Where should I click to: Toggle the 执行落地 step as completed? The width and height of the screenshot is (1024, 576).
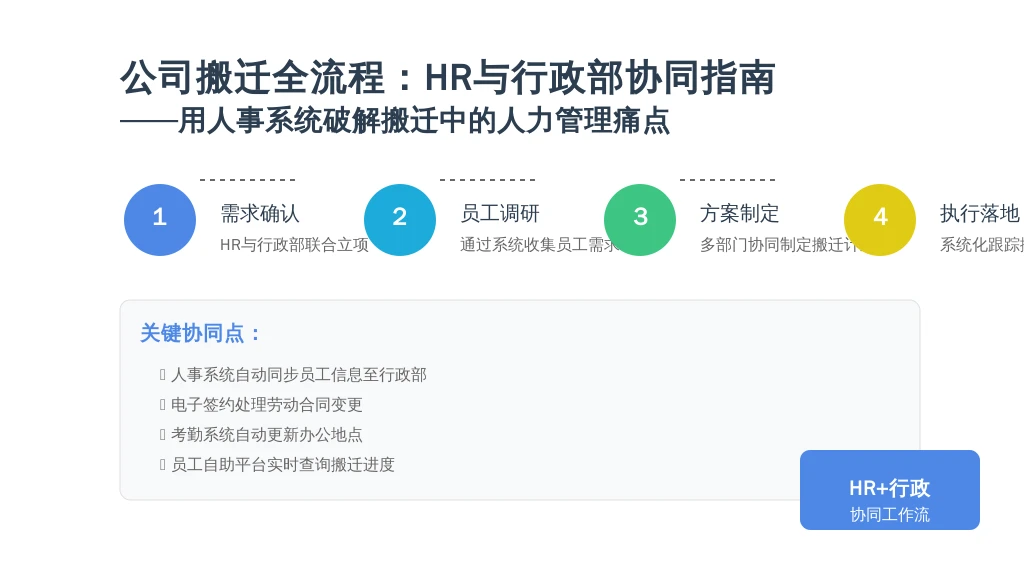[x=978, y=213]
